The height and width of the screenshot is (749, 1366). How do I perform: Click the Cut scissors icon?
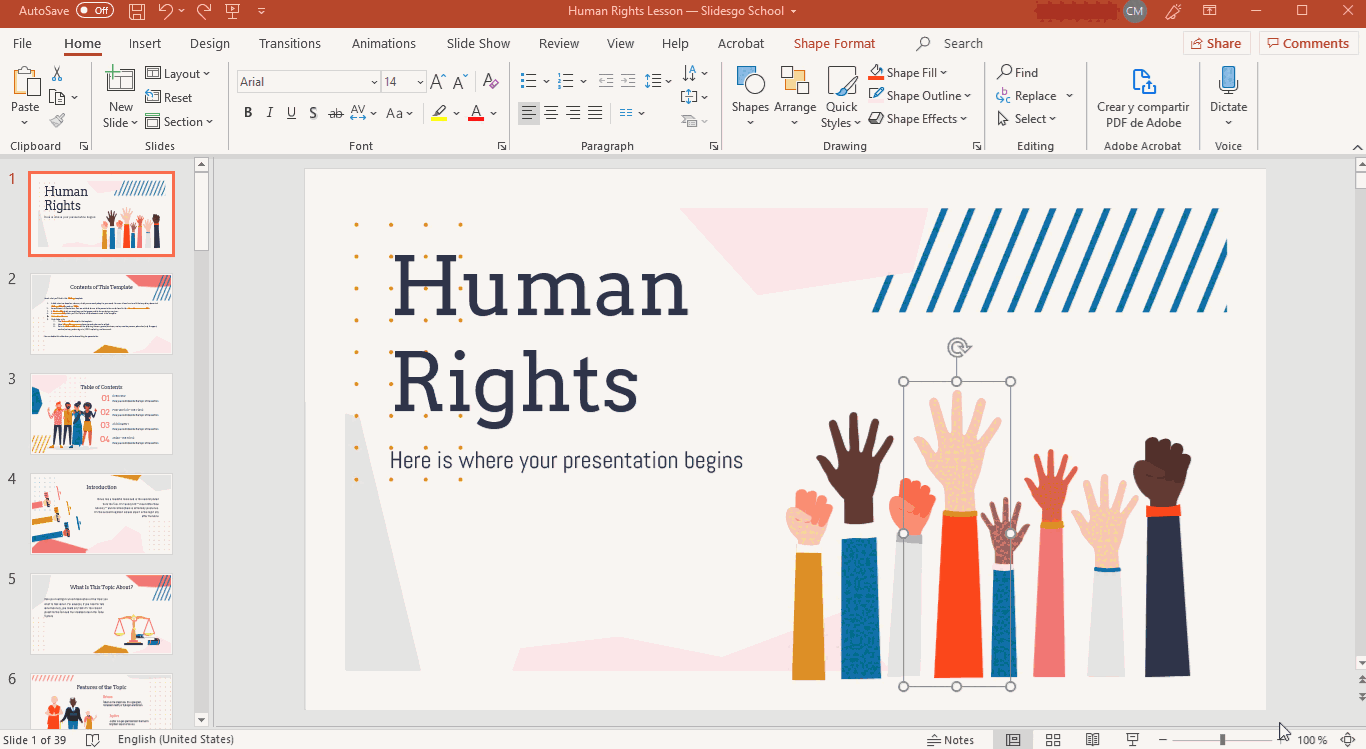click(x=57, y=74)
